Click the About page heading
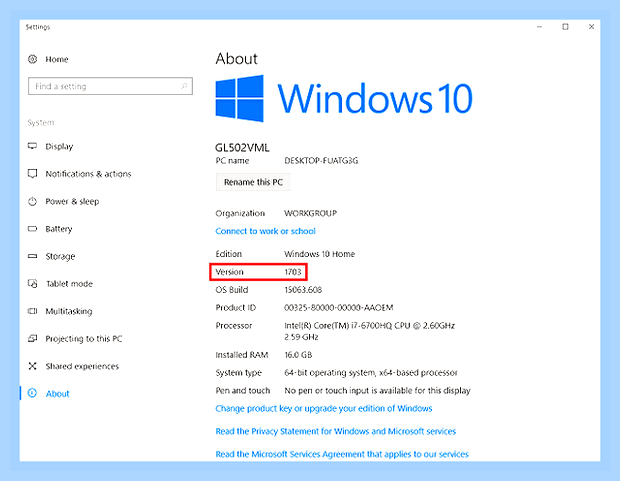Viewport: 620px width, 481px height. pos(236,59)
